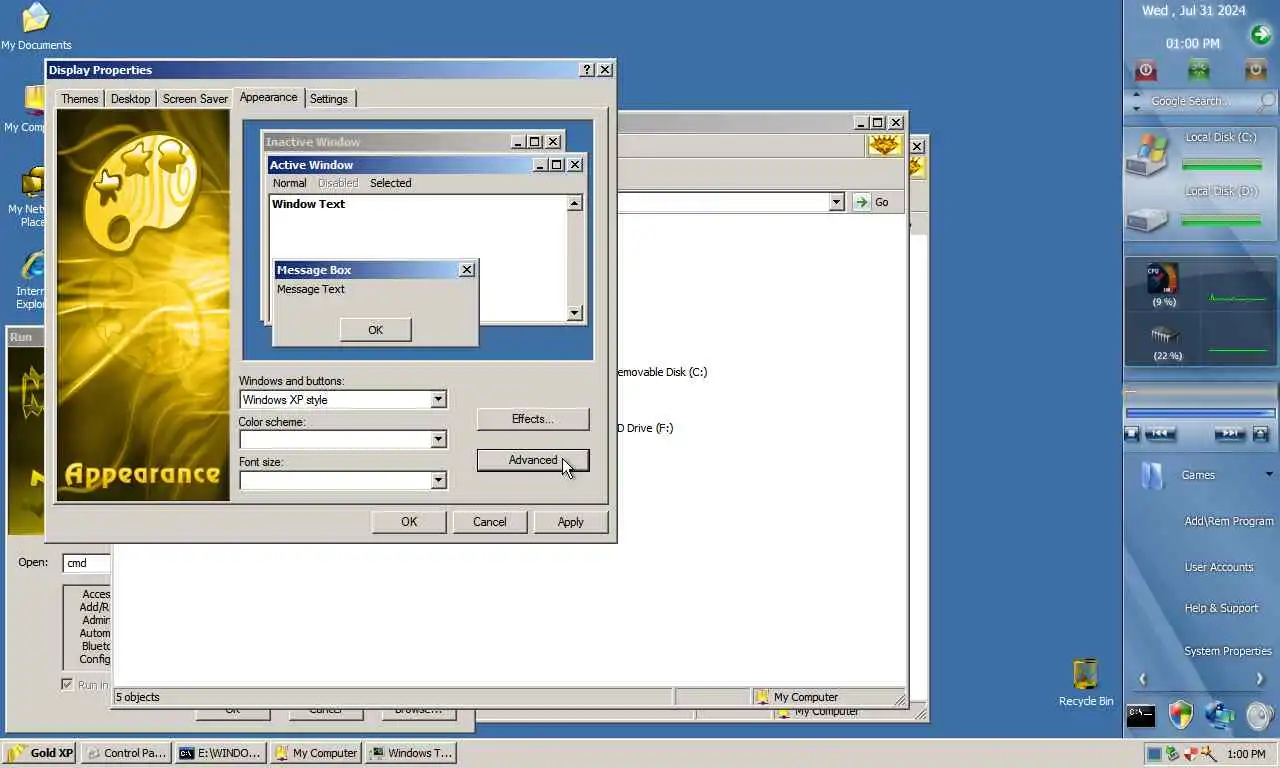The height and width of the screenshot is (768, 1280).
Task: Open the Local Disk (D:) drive icon
Action: [x=1146, y=218]
